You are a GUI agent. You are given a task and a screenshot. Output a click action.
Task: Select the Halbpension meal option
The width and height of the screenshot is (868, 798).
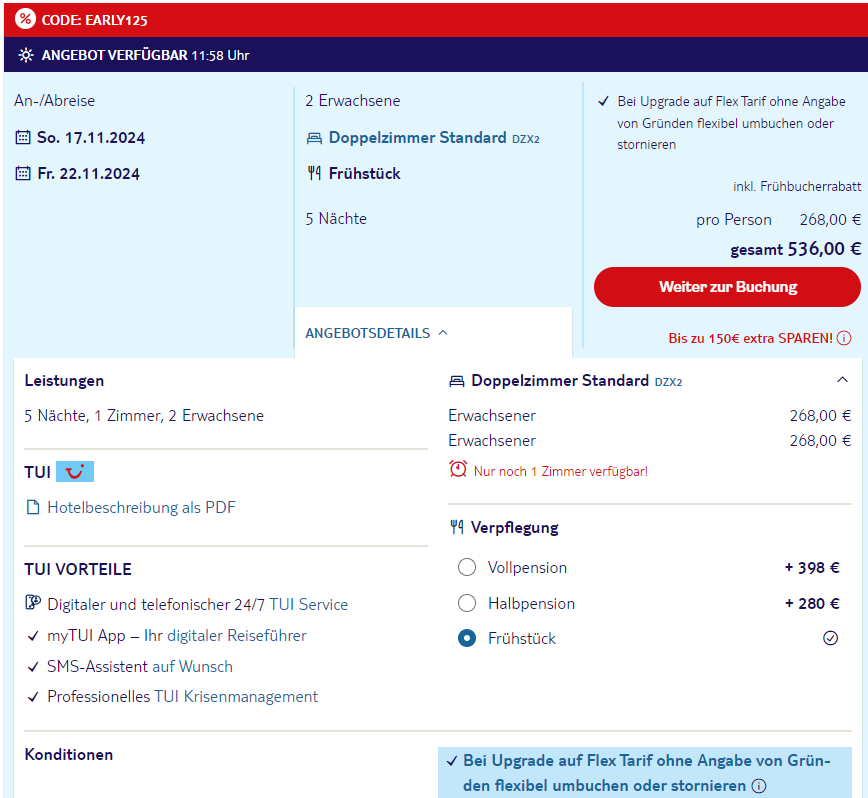pos(467,603)
